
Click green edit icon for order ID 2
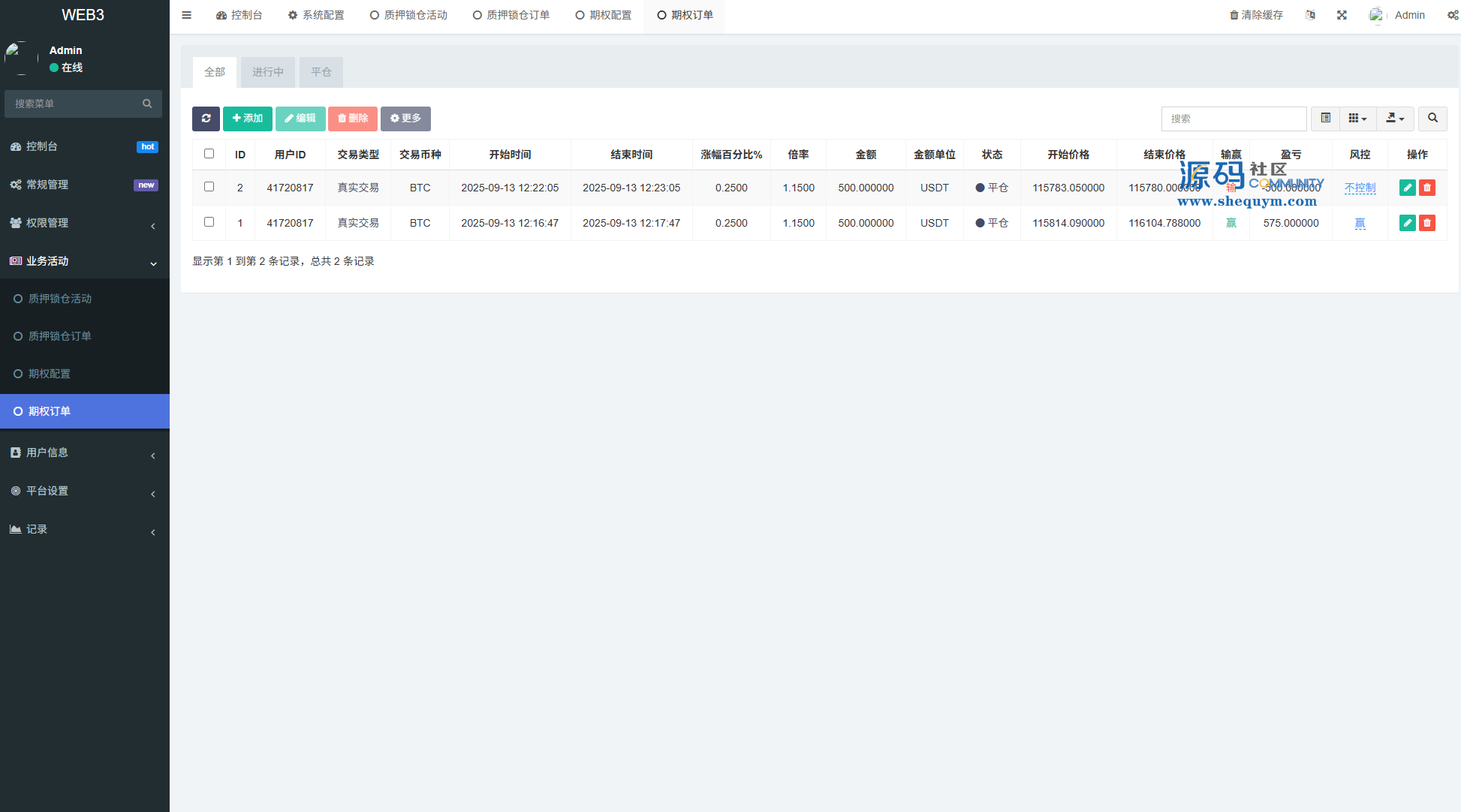point(1407,188)
